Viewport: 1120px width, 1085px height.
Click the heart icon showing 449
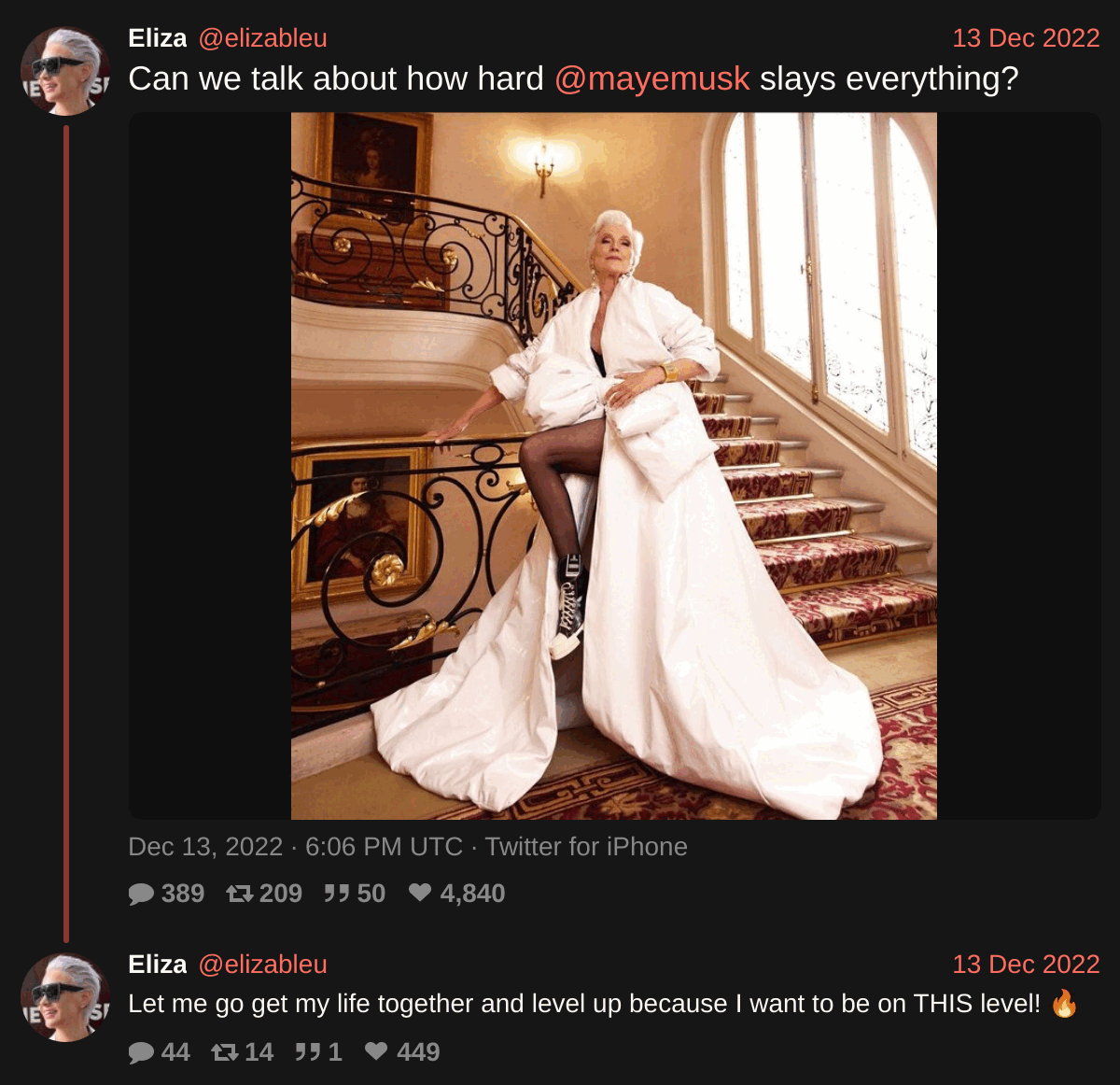coord(376,1052)
